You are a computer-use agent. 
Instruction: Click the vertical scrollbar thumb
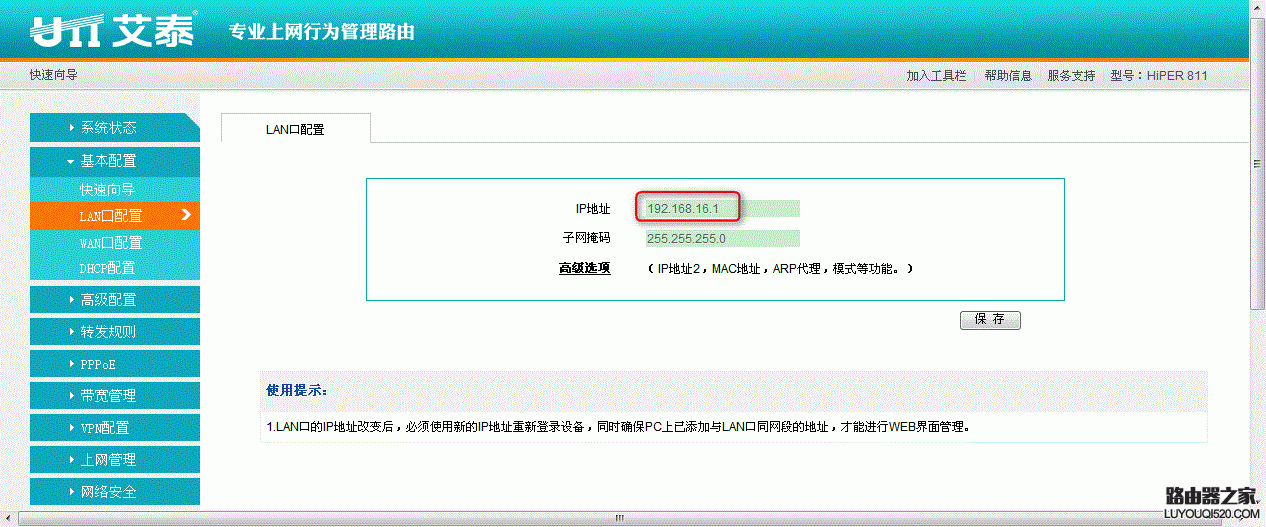(x=1258, y=165)
